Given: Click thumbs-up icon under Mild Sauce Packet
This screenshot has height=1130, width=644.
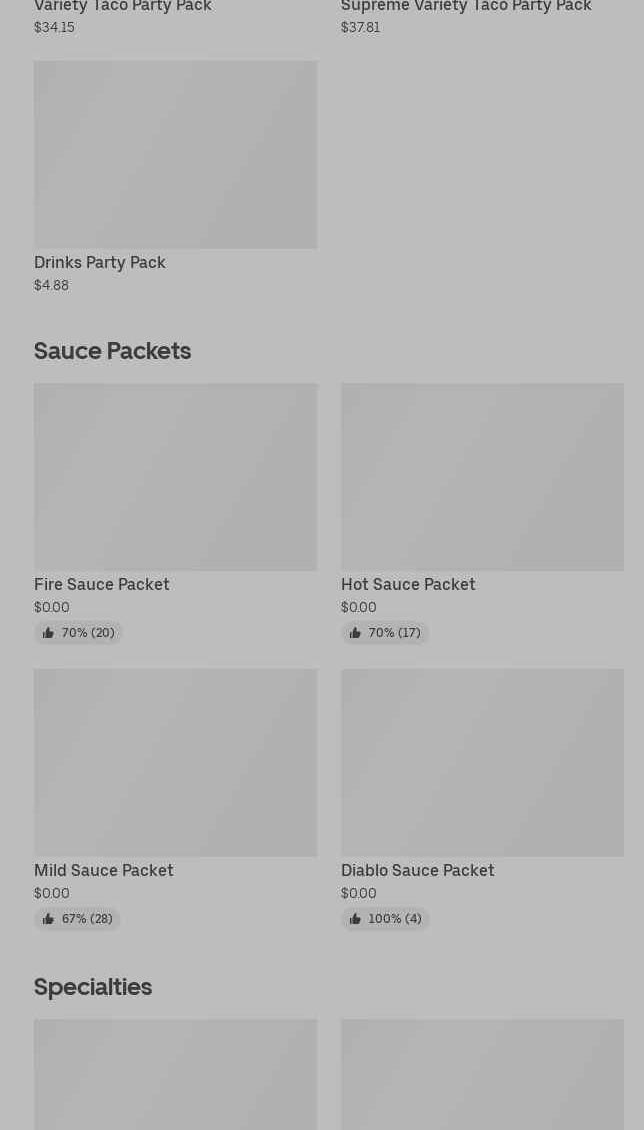Looking at the screenshot, I should pos(48,919).
